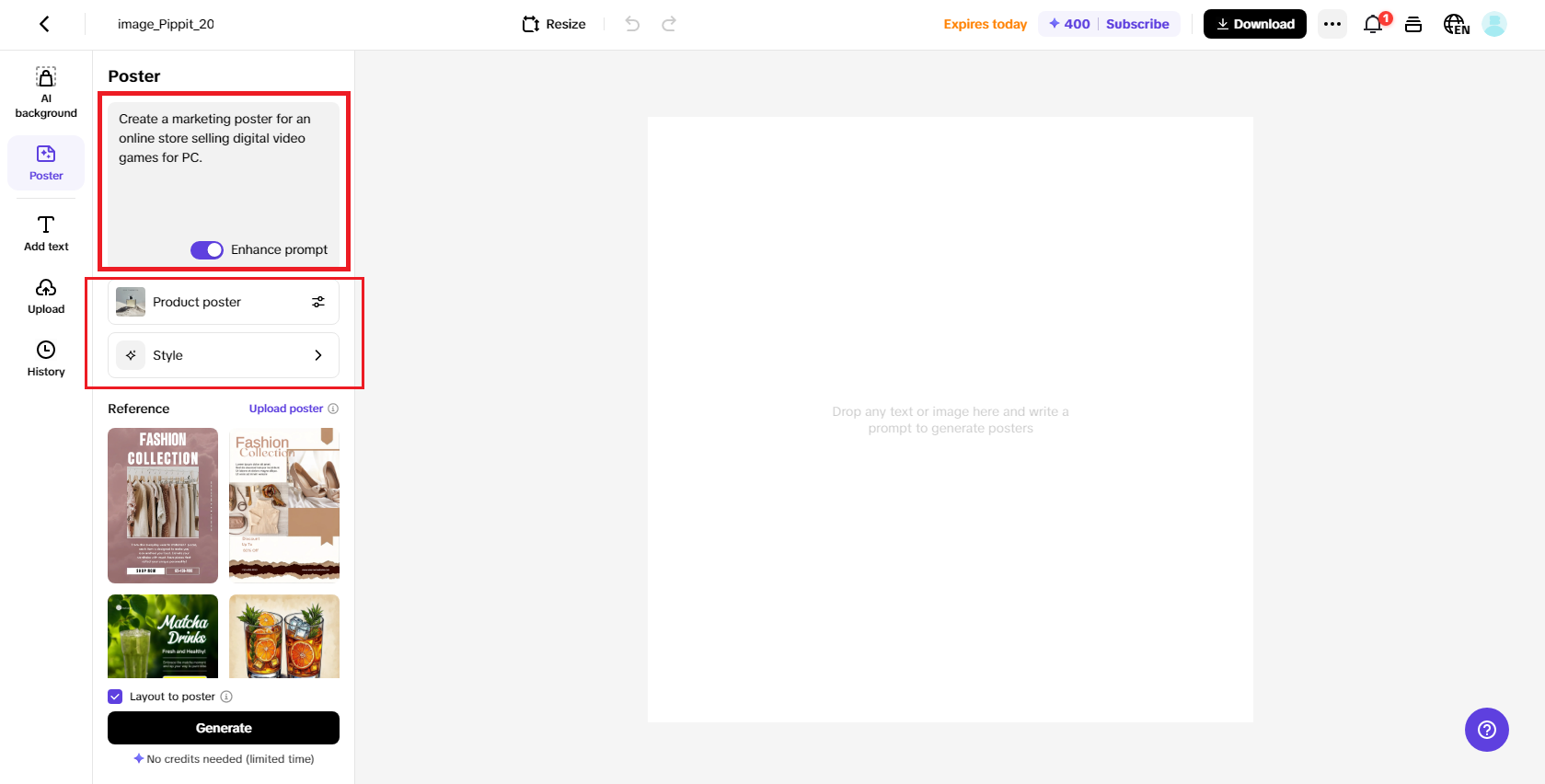Select the Matcha Drinks reference thumbnail

tap(163, 636)
